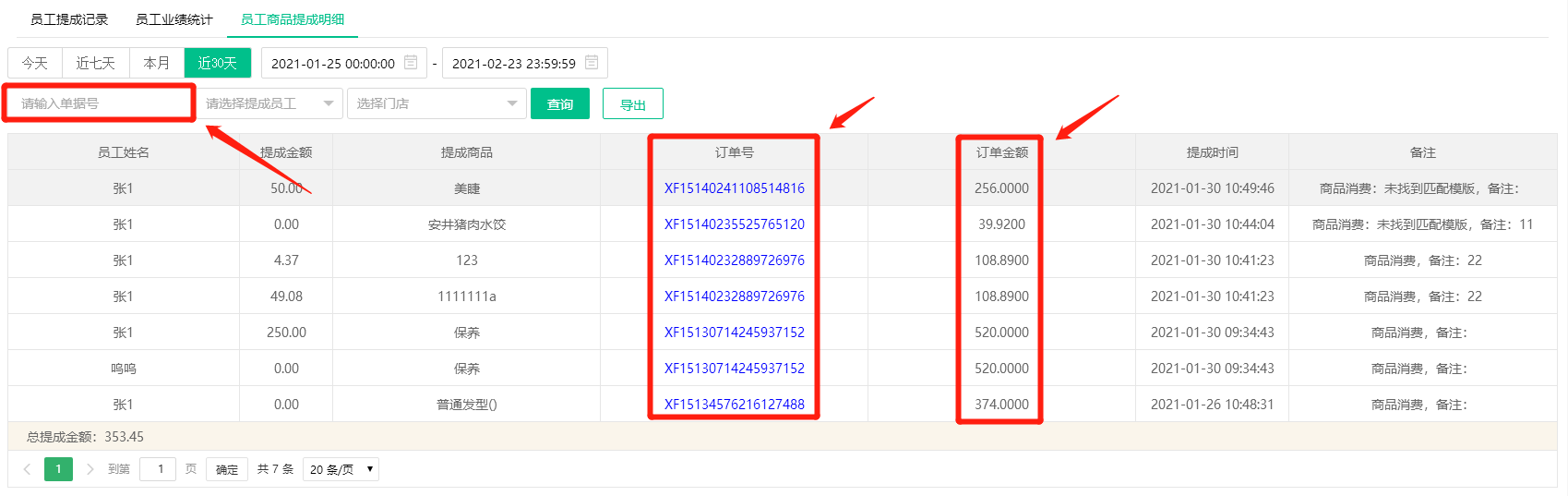
Task: Go to previous page arrow
Action: coord(27,469)
